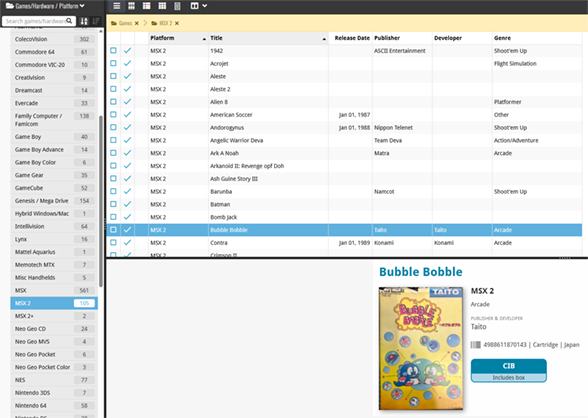Select the MSX platform folder

(54, 290)
